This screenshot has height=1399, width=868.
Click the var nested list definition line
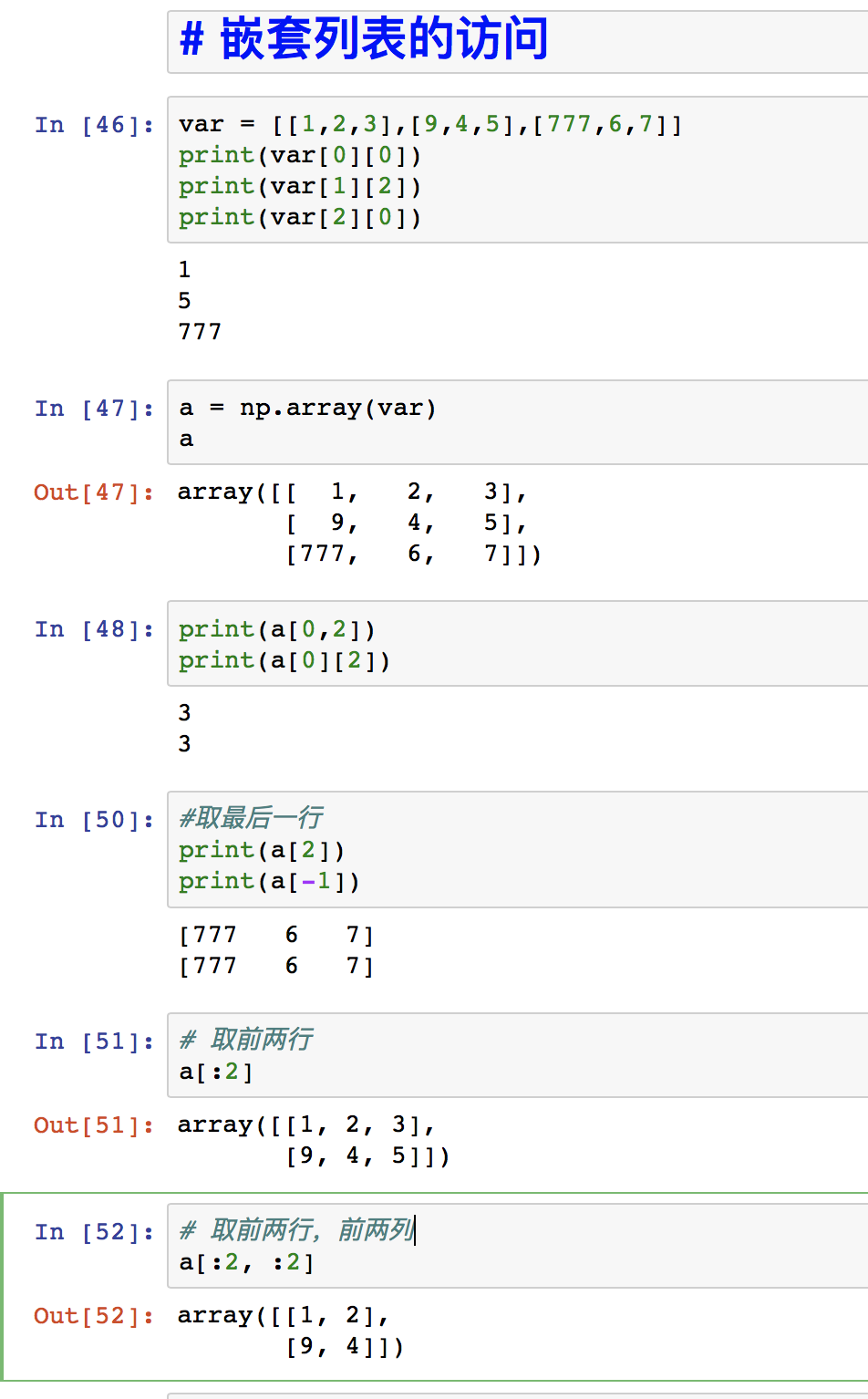click(429, 124)
